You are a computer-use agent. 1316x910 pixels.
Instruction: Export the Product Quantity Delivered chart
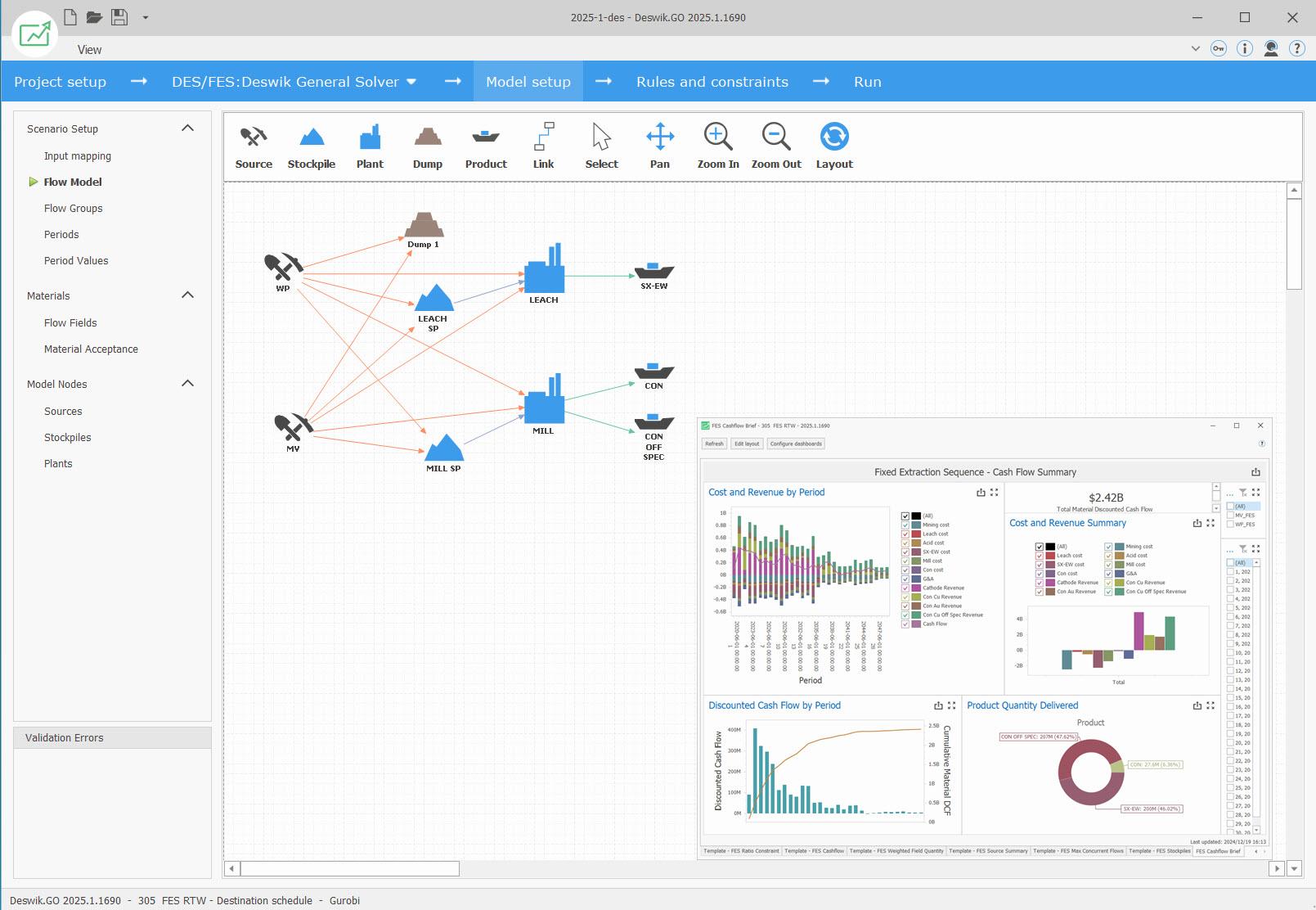(1197, 705)
